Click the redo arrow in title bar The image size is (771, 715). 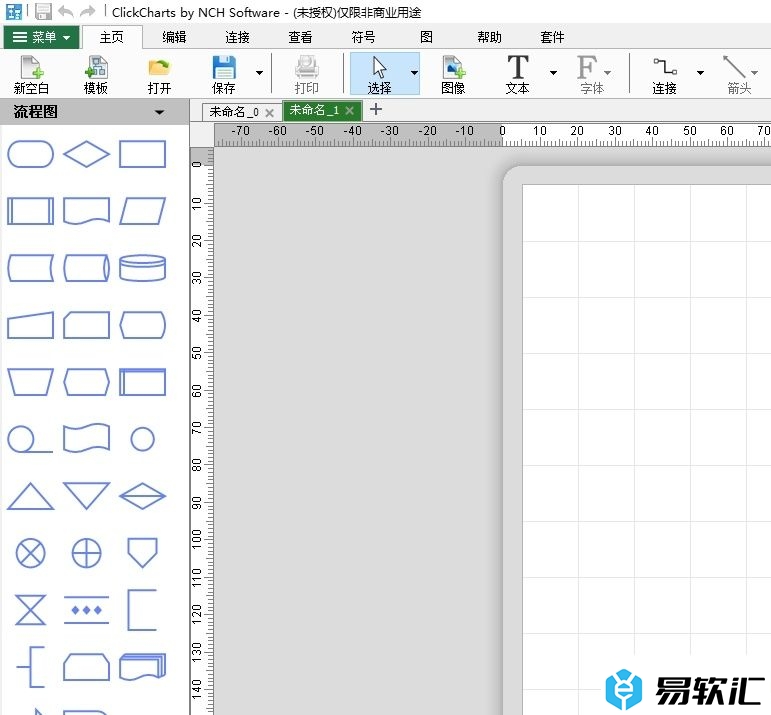coord(88,11)
